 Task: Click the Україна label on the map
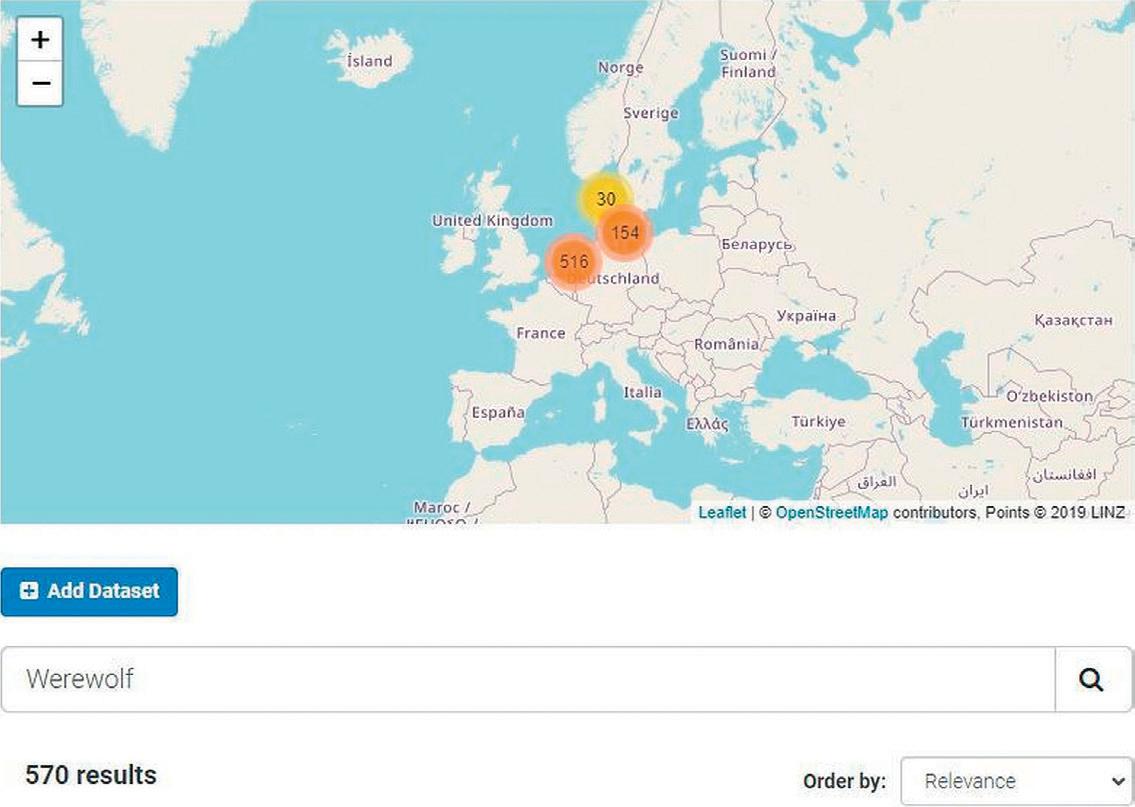[806, 316]
